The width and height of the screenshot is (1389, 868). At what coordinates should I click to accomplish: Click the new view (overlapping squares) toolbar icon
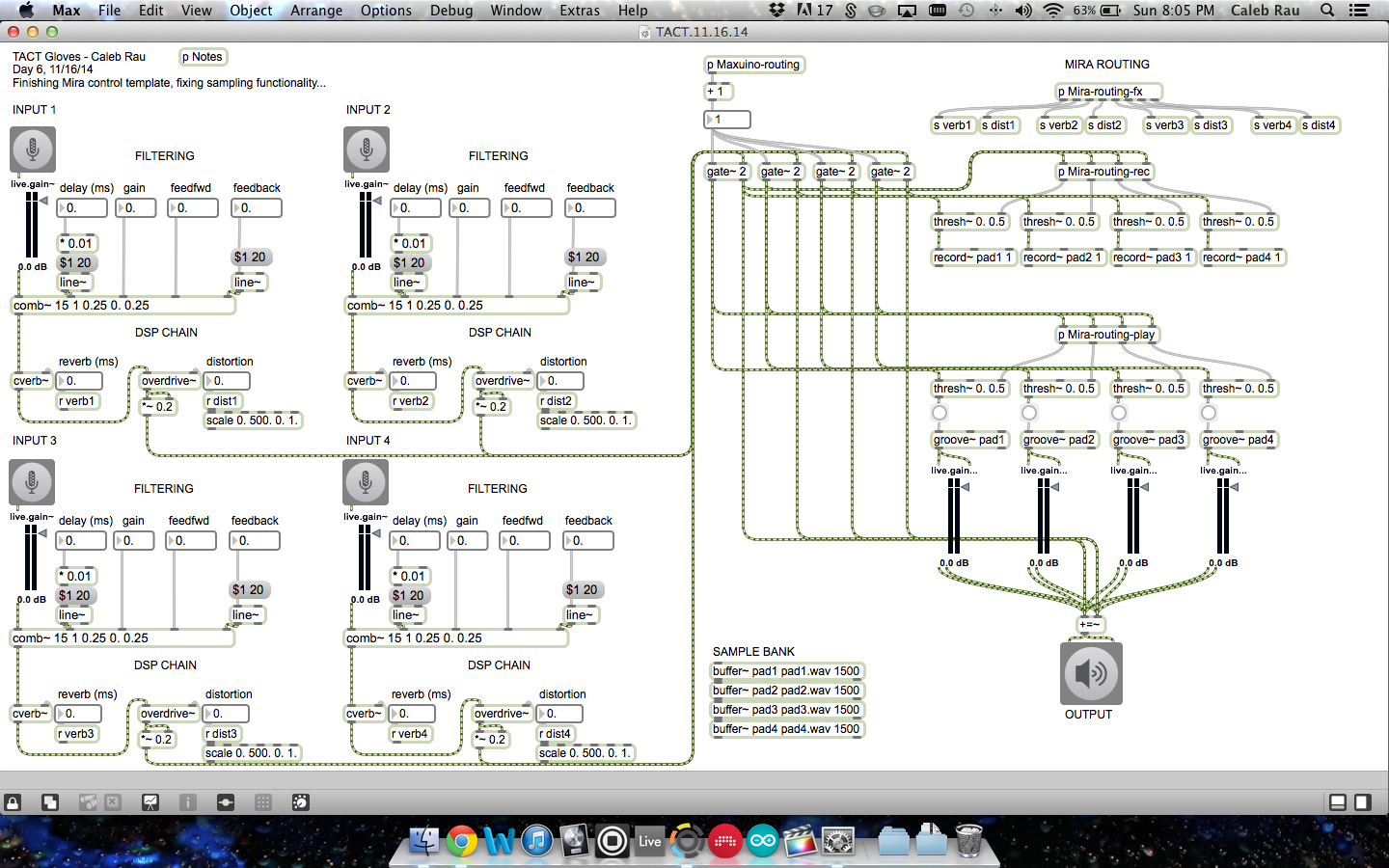point(50,802)
